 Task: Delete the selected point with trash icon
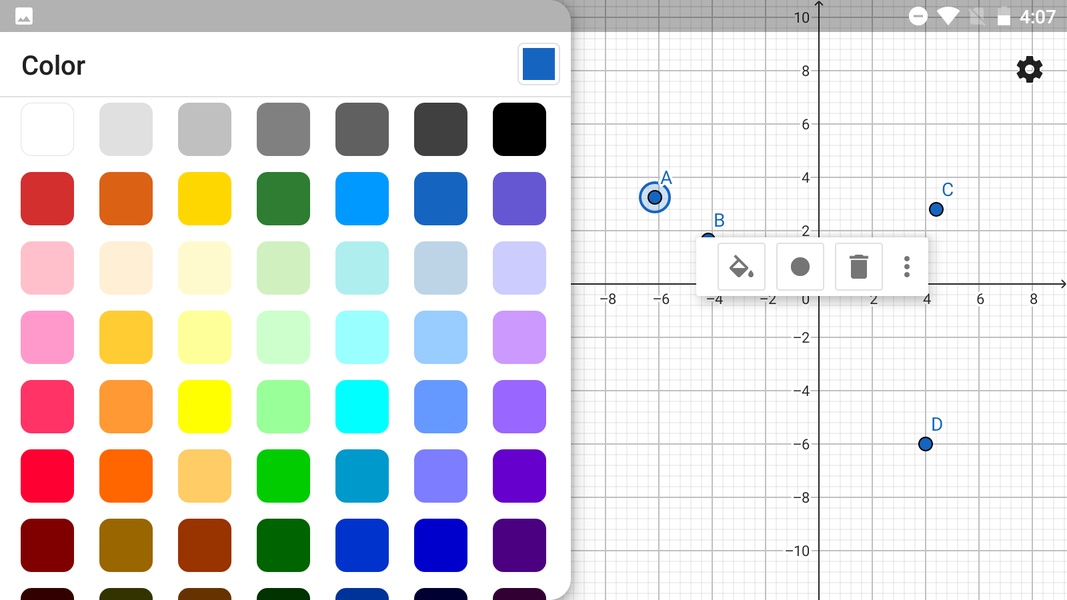(859, 267)
